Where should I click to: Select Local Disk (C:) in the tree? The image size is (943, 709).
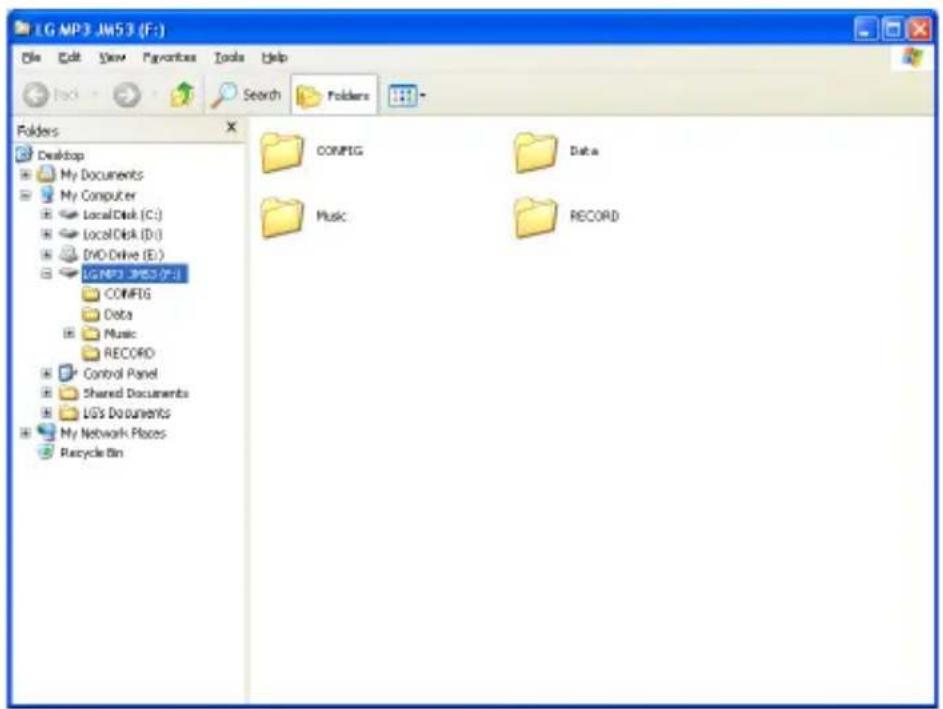123,215
